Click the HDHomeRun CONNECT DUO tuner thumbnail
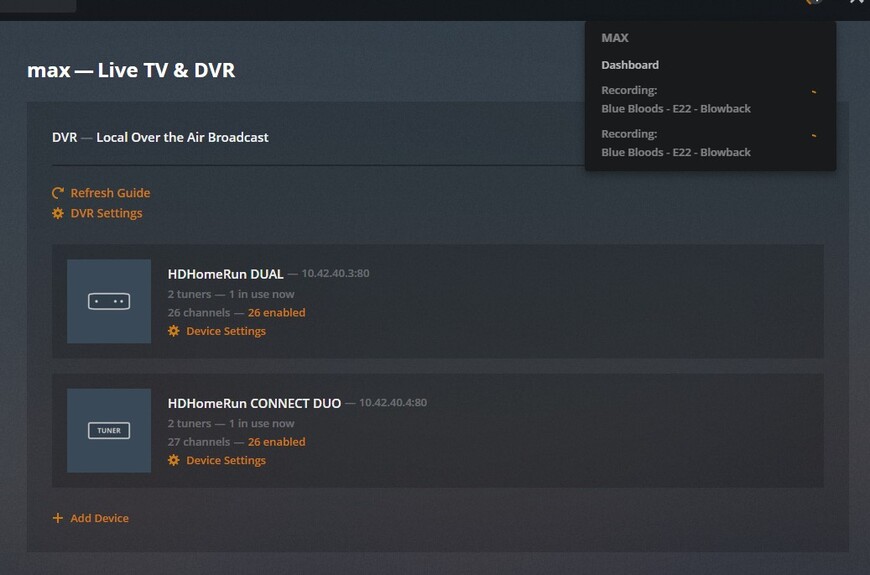 pos(109,430)
